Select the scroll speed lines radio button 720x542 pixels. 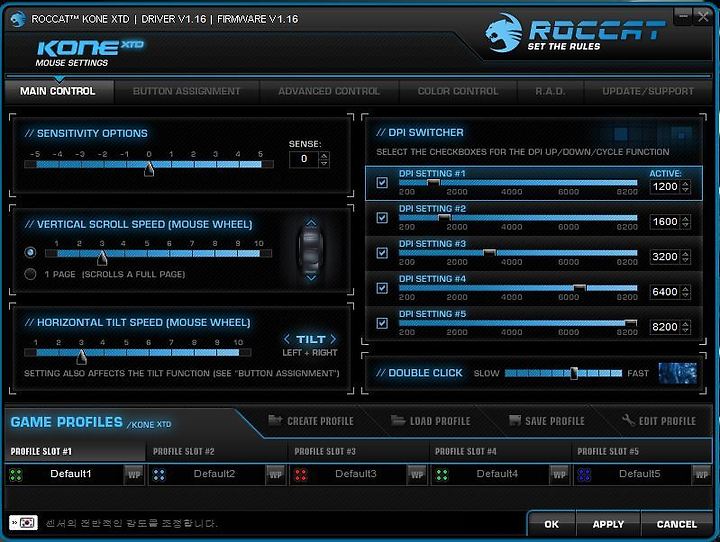click(30, 253)
